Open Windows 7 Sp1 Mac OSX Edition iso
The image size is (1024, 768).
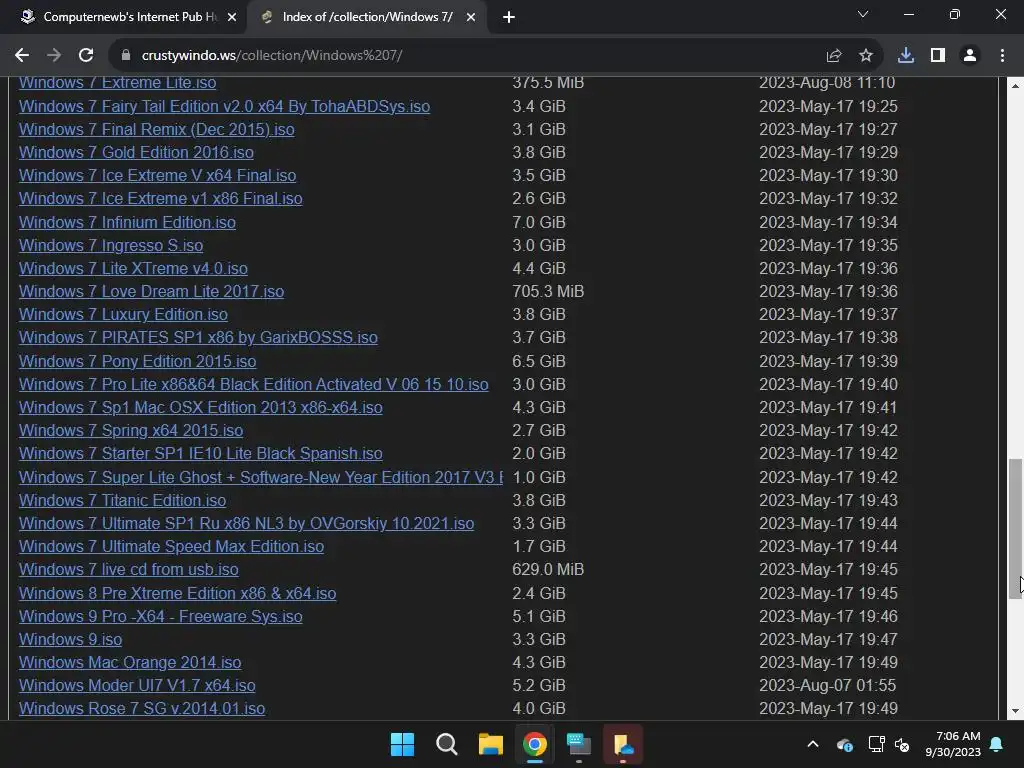(x=200, y=408)
